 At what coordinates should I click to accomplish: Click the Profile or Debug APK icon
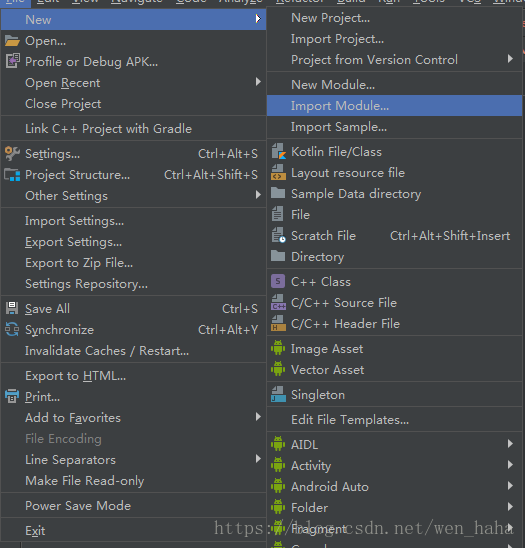[12, 61]
